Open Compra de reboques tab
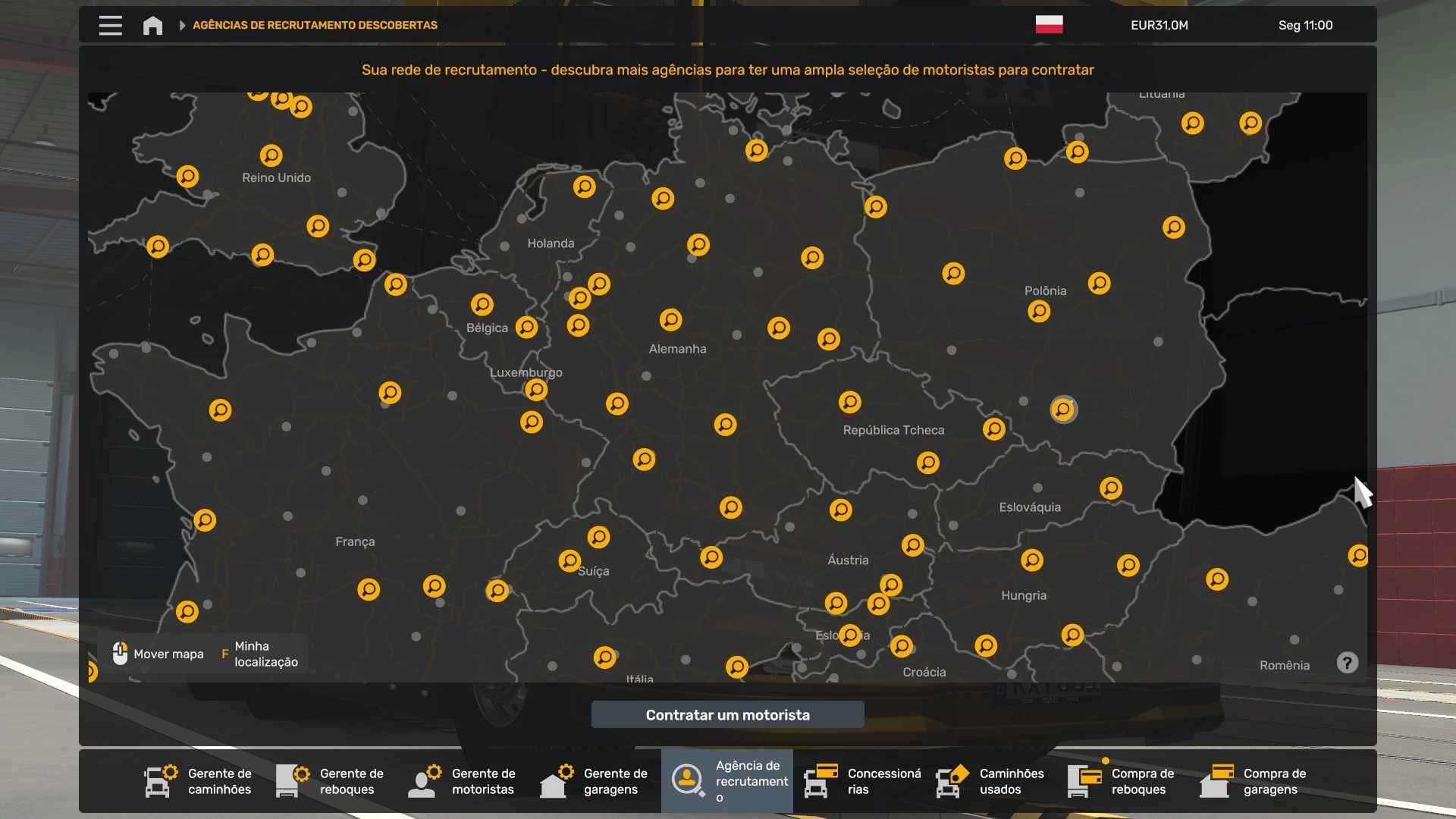The height and width of the screenshot is (819, 1456). coord(1122,781)
